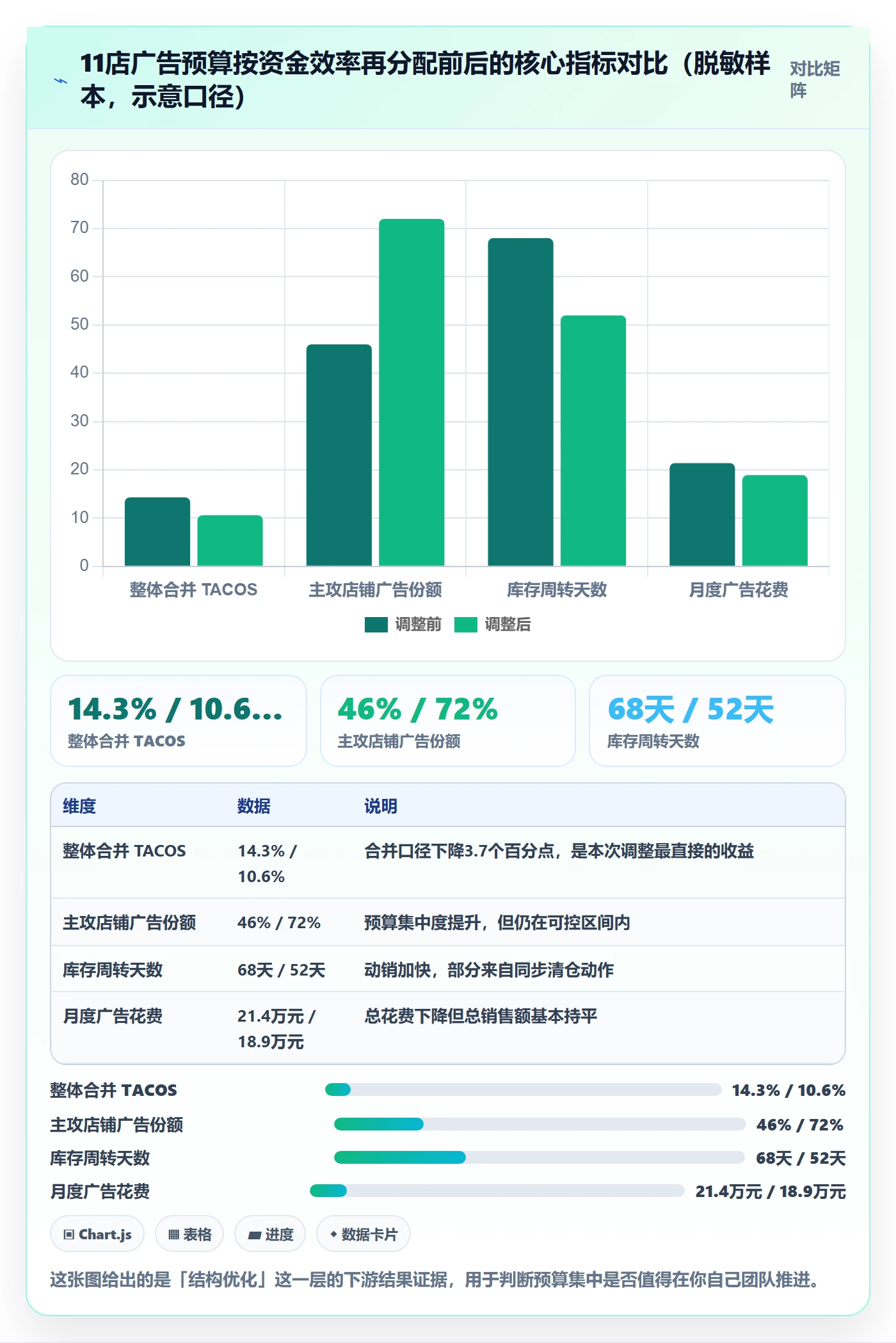Click the 数据卡片 tag chip
The width and height of the screenshot is (896, 1343).
(364, 1234)
